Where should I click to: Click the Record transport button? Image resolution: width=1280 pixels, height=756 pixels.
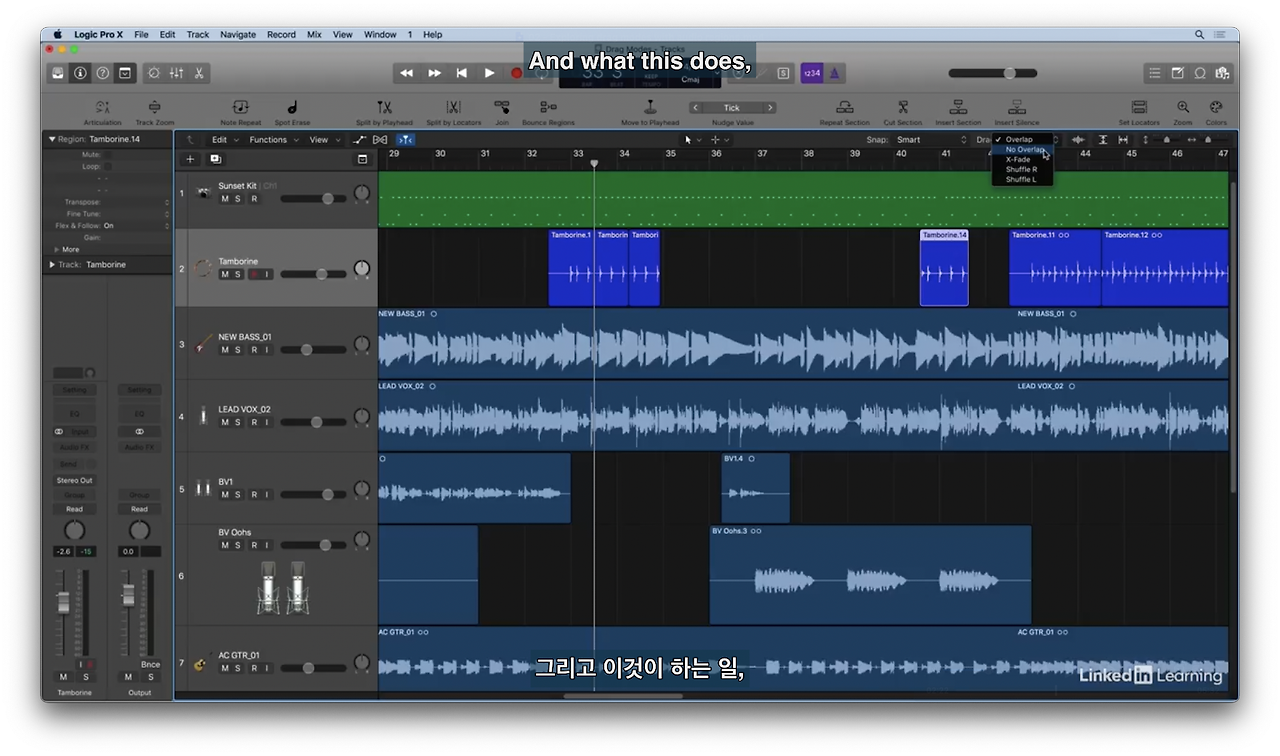(x=516, y=73)
